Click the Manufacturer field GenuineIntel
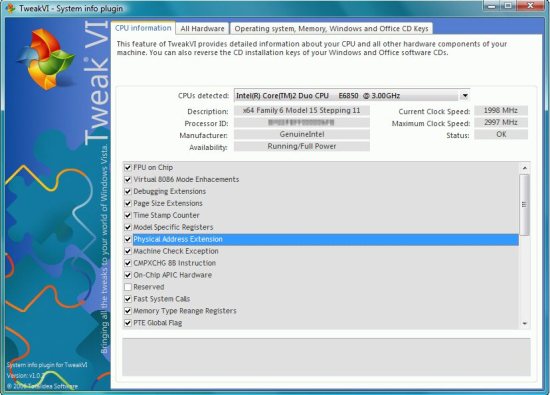 (302, 134)
